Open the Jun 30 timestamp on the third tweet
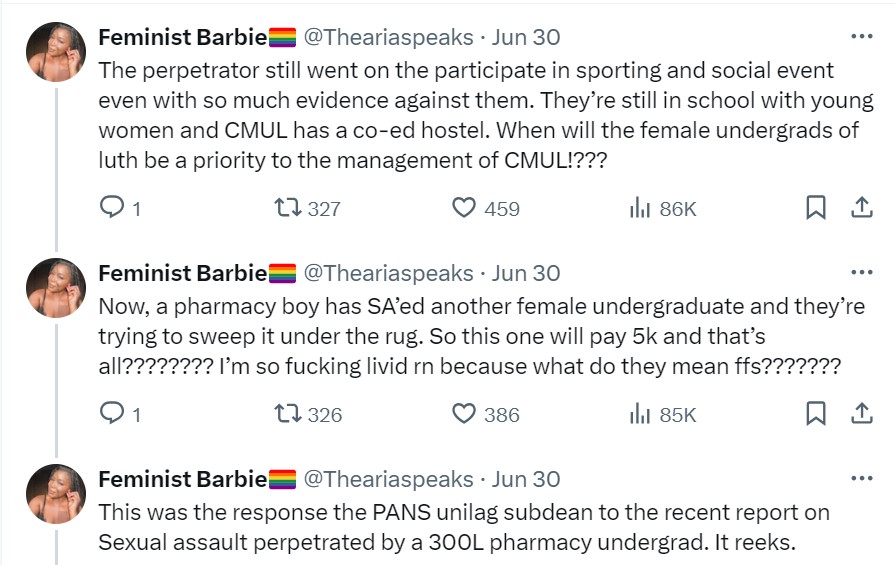Screen dimensions: 895x565 click(526, 479)
